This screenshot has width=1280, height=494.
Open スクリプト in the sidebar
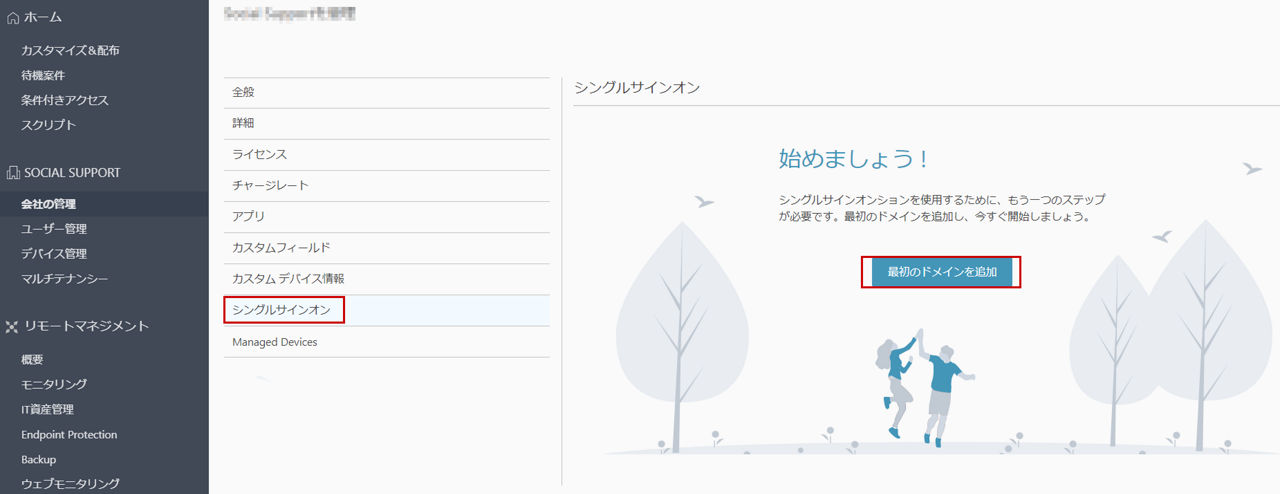[x=48, y=125]
